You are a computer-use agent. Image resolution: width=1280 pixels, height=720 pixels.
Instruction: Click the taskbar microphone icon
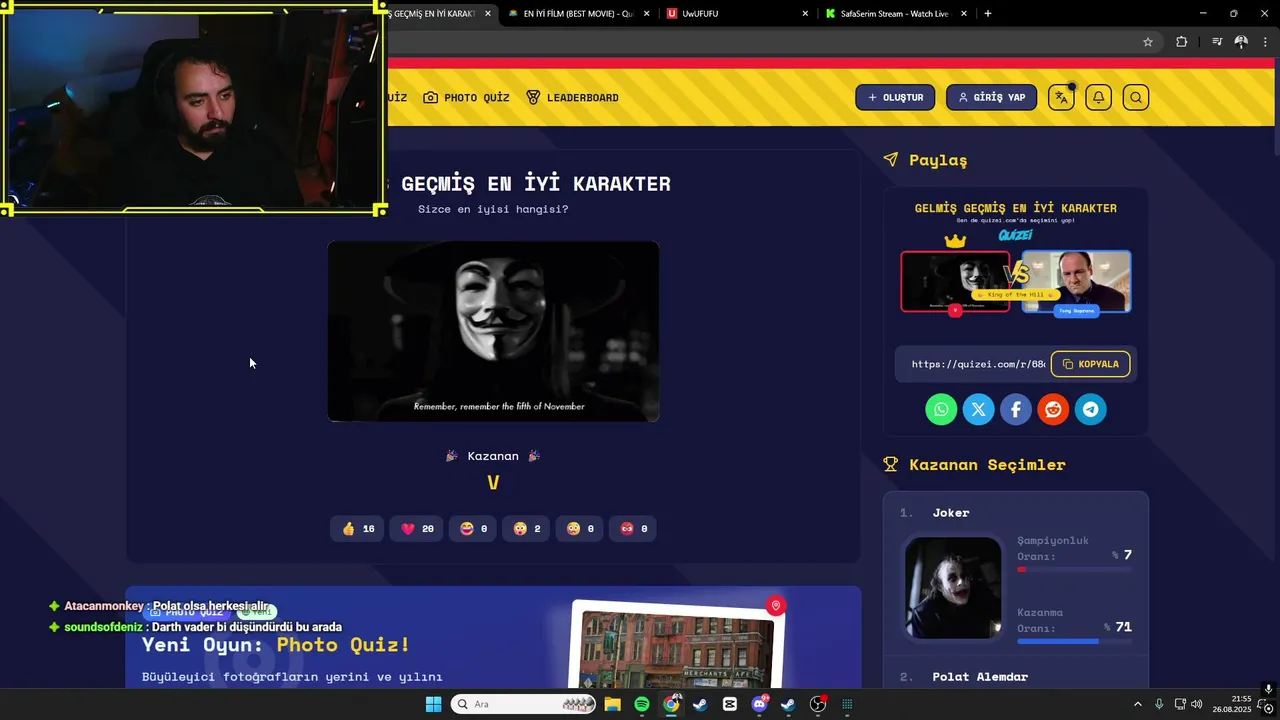tap(1159, 704)
